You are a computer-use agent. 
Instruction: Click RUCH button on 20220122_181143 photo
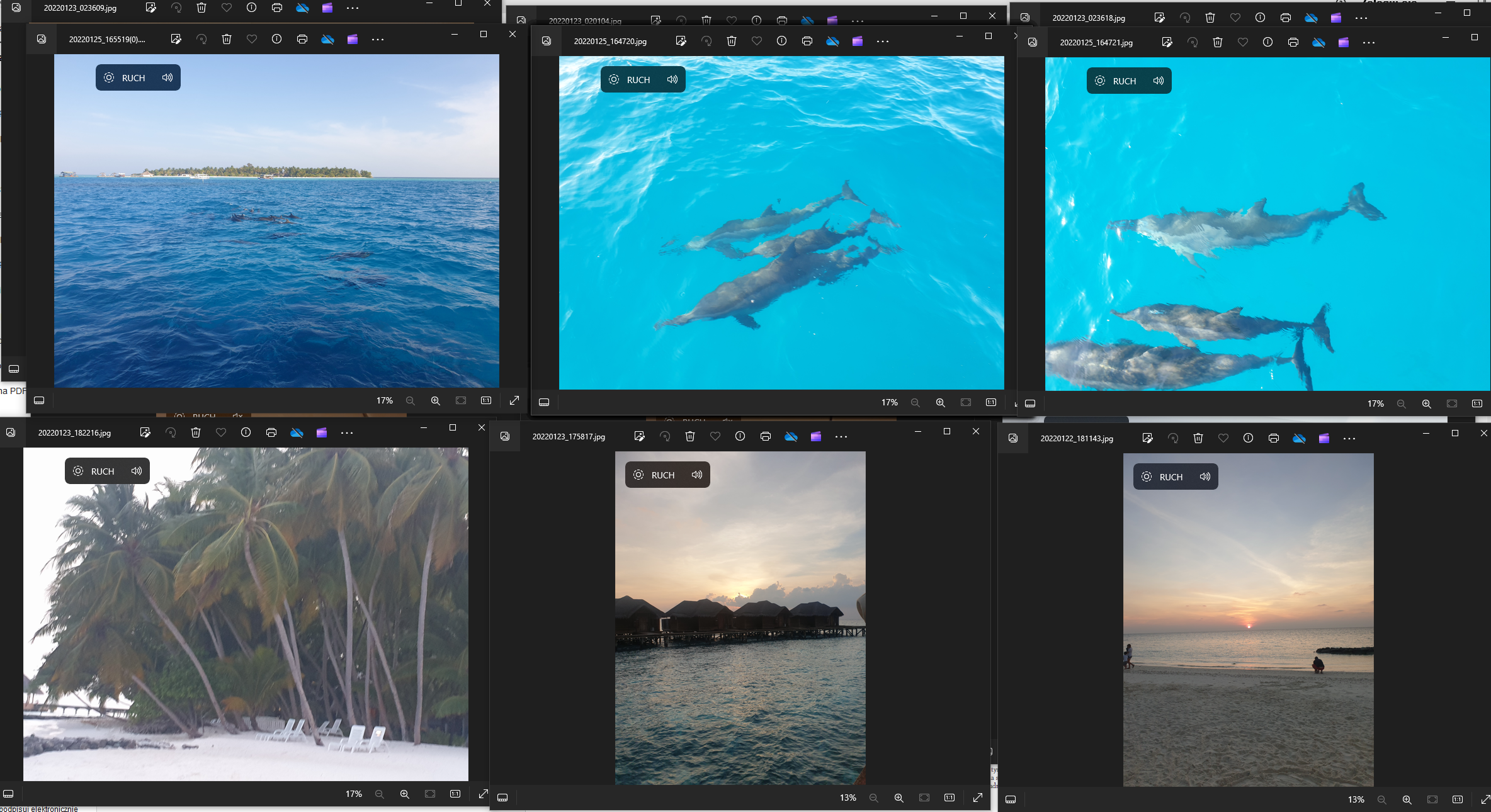[x=1162, y=476]
